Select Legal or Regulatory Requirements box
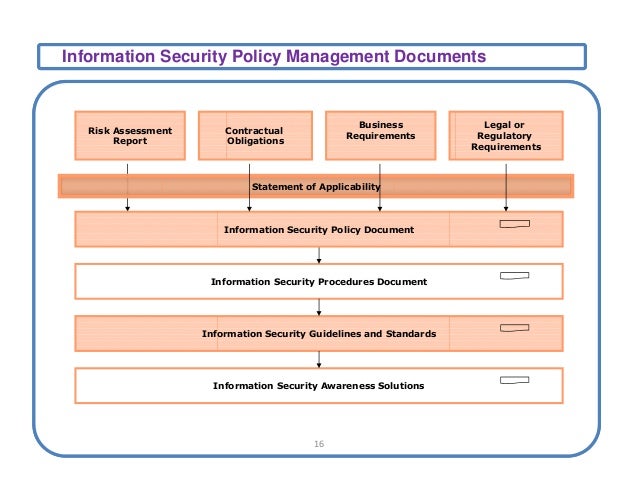Viewport: 638px width, 493px height. 506,135
